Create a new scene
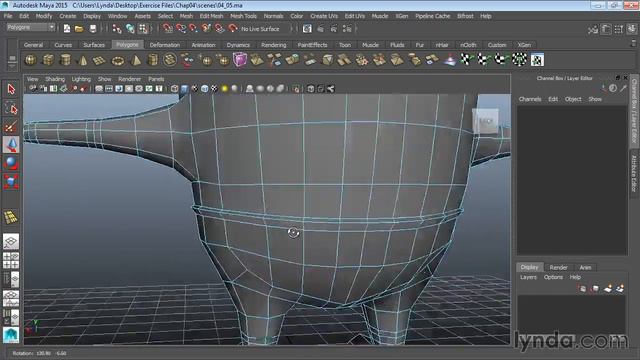This screenshot has width=640, height=360. click(67, 29)
